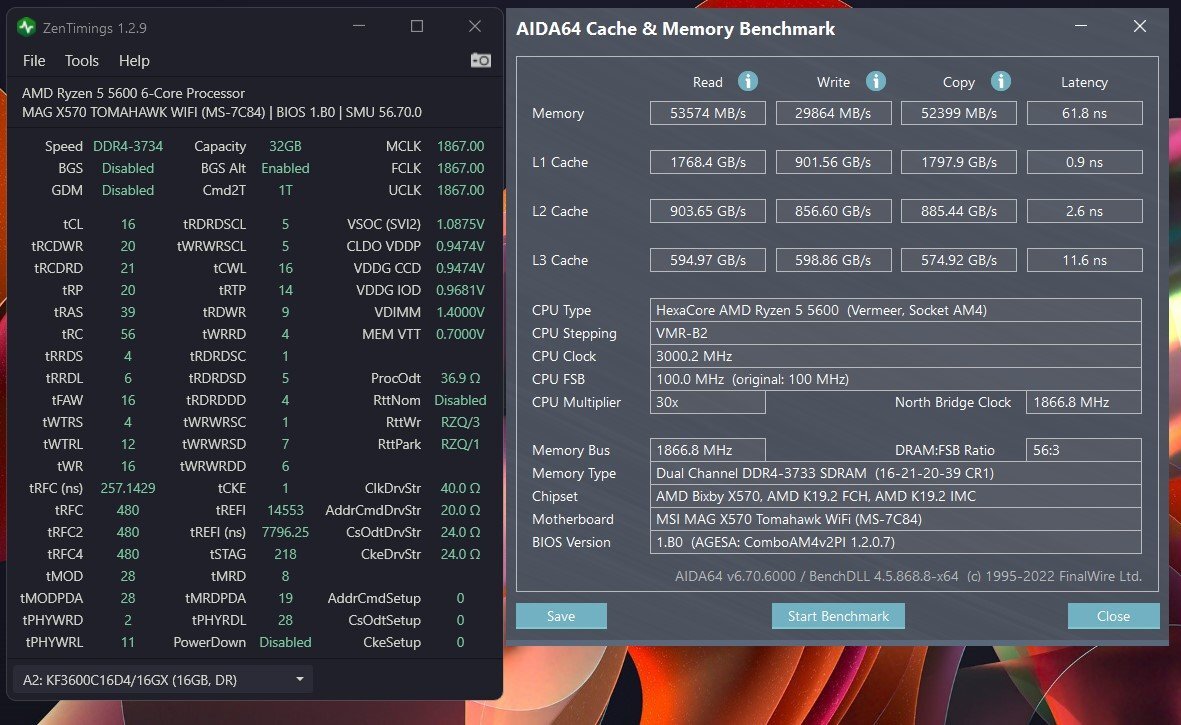Click the PowerDown Disabled value
Viewport: 1181px width, 725px height.
pyautogui.click(x=285, y=642)
